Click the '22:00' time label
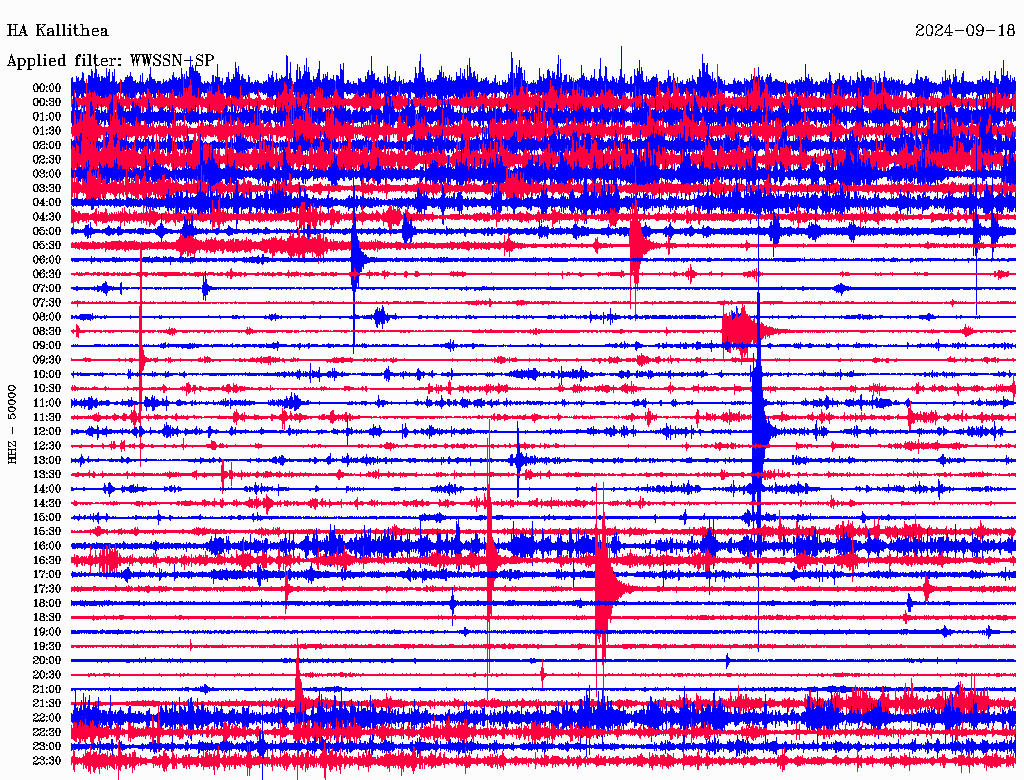 (47, 717)
